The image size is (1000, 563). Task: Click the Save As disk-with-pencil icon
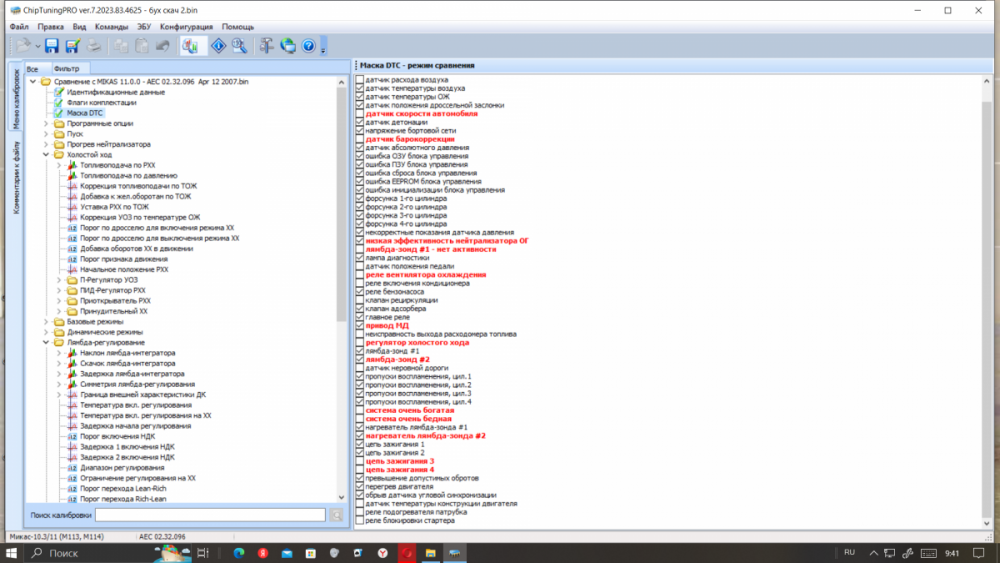(73, 46)
